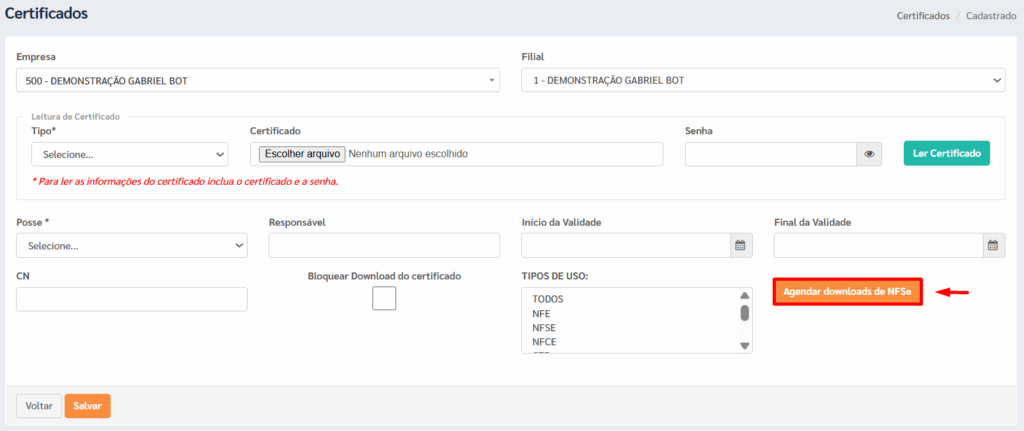Click the TIPOS DE USO list scrollbar thumb
Screen dimensions: 1024x431
tap(744, 313)
